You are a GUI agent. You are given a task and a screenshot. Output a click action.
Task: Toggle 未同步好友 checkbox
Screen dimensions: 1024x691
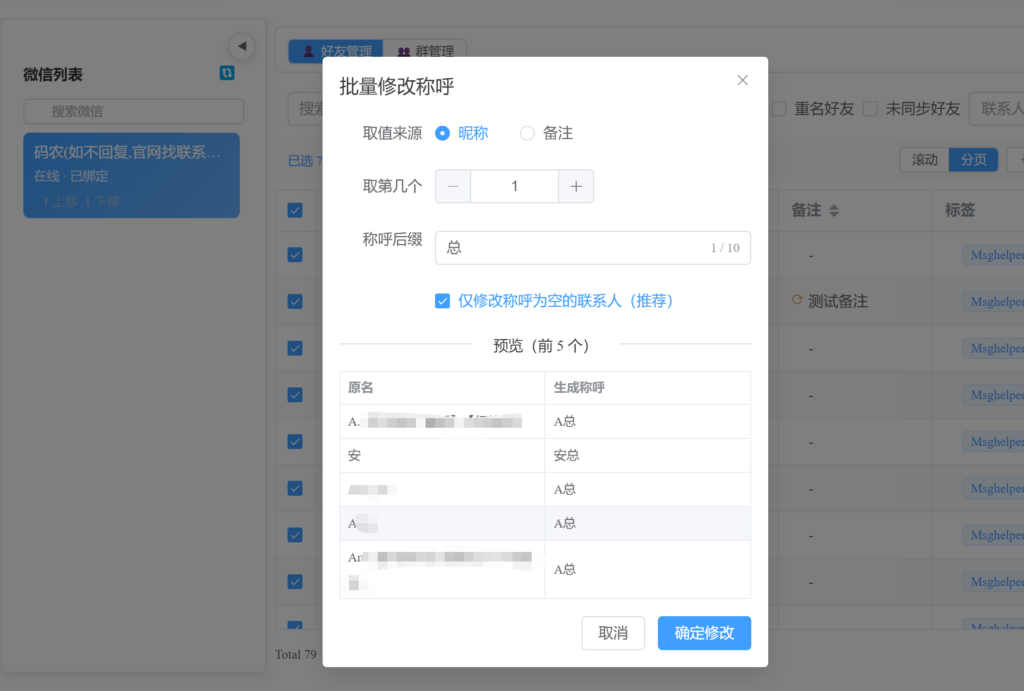(x=870, y=108)
